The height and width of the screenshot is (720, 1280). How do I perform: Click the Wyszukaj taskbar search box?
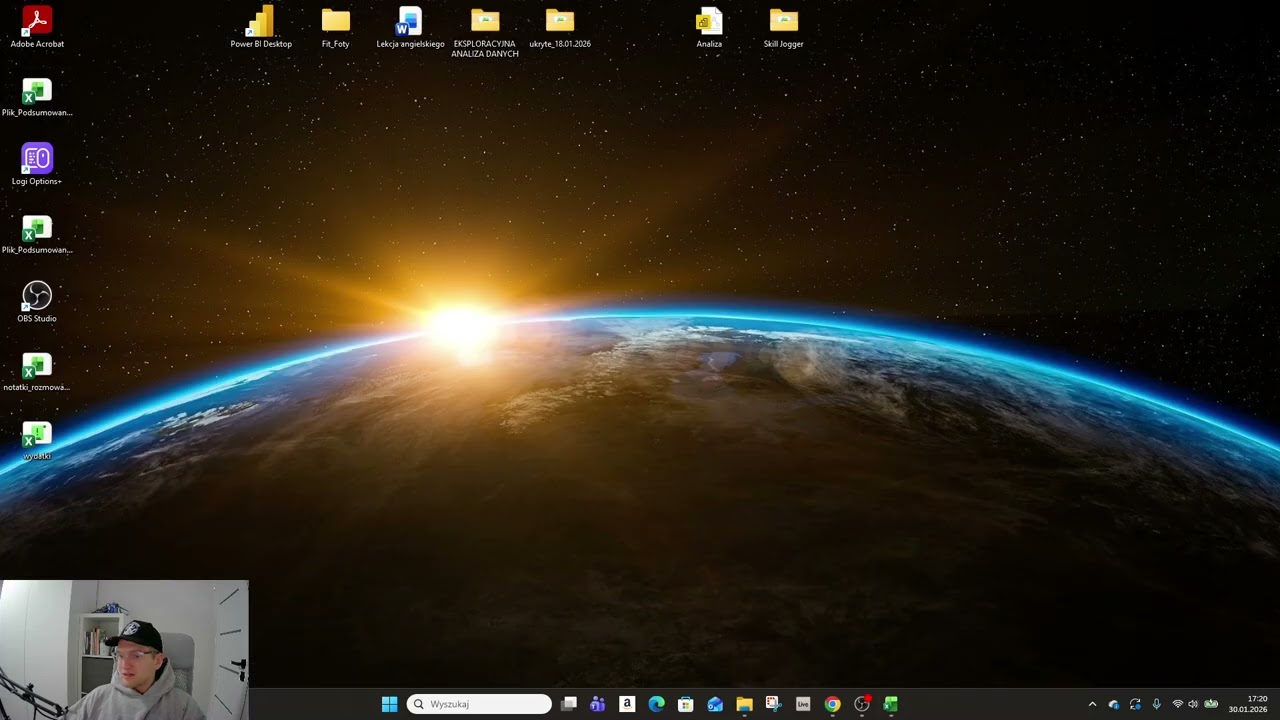(480, 704)
